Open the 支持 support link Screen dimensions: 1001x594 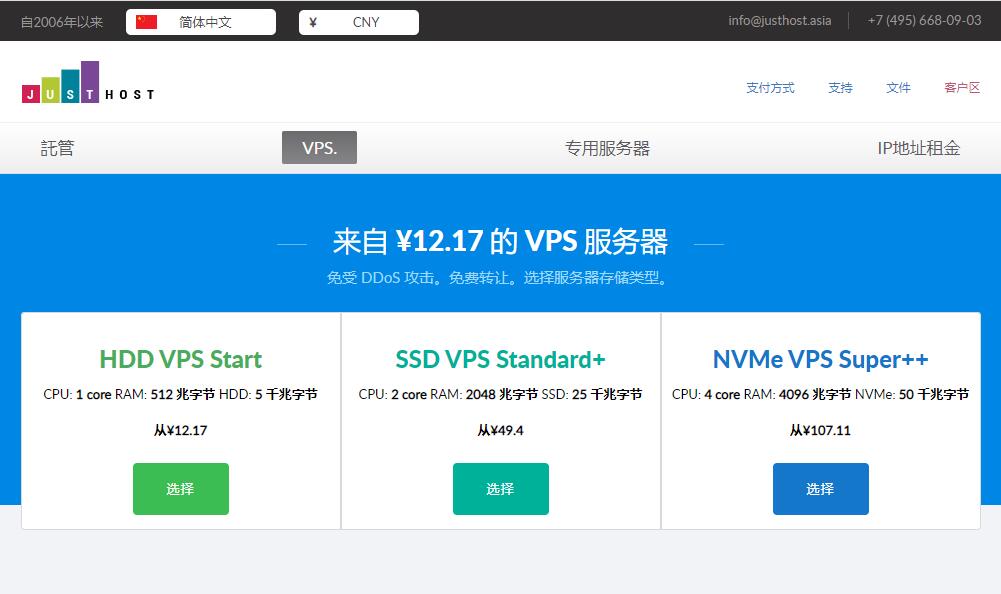pyautogui.click(x=840, y=88)
